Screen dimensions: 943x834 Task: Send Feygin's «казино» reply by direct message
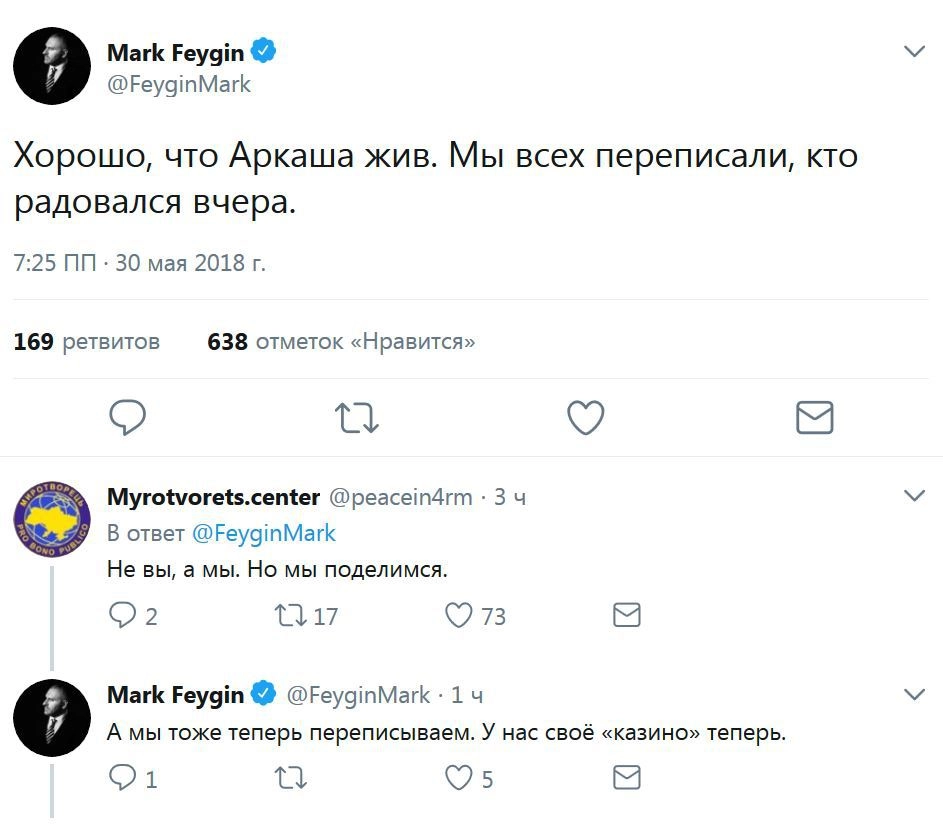626,778
